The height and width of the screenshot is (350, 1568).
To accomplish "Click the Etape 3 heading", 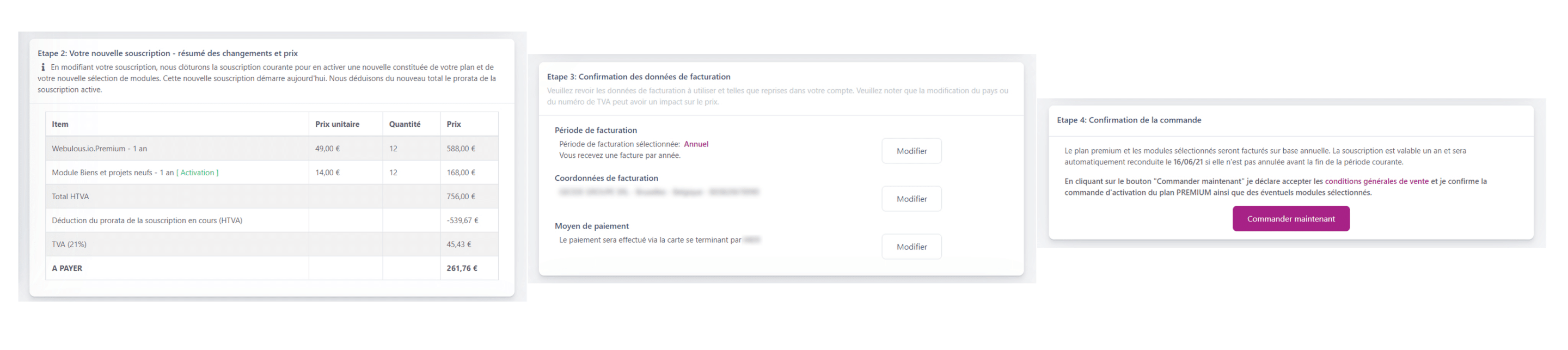I will click(x=639, y=77).
